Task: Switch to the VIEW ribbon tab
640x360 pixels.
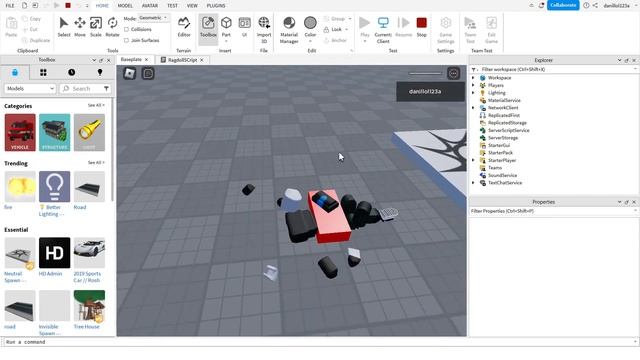Action: (192, 6)
